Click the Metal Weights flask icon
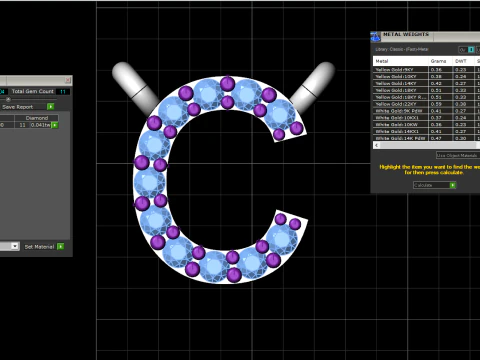This screenshot has width=480, height=360. [376, 37]
